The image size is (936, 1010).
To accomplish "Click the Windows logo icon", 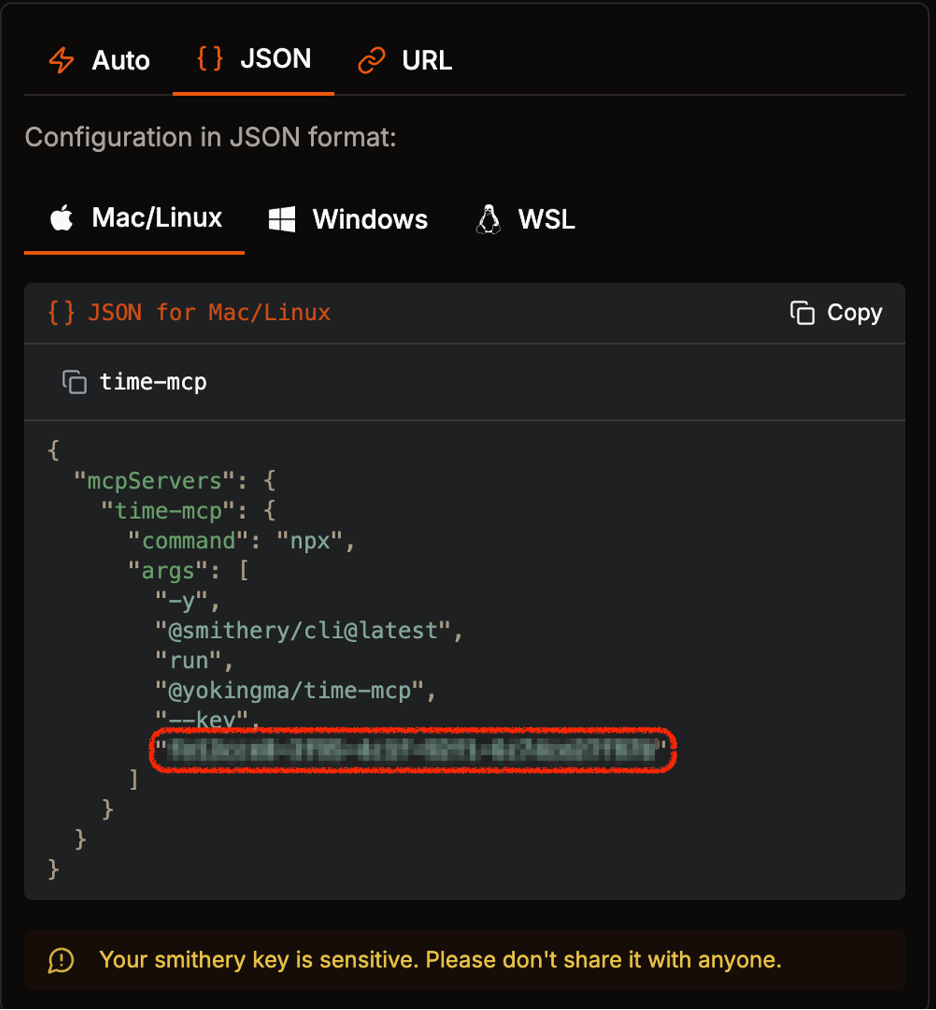I will click(282, 220).
